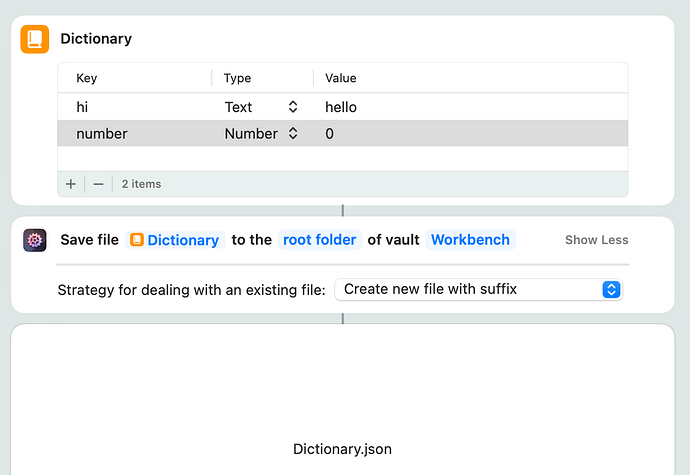Click the Key column header
The width and height of the screenshot is (690, 475).
[x=87, y=78]
